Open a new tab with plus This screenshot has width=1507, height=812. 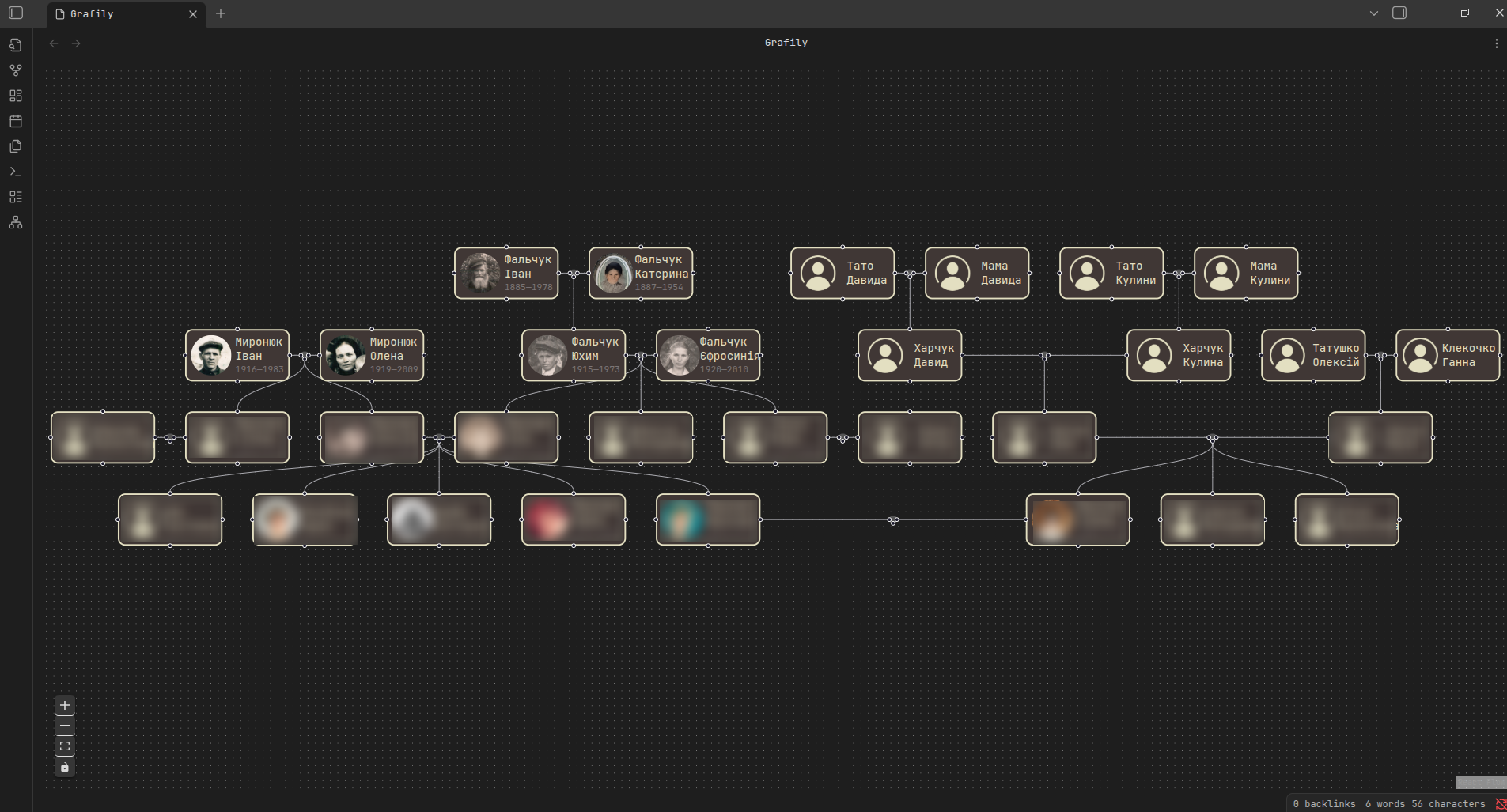tap(221, 13)
